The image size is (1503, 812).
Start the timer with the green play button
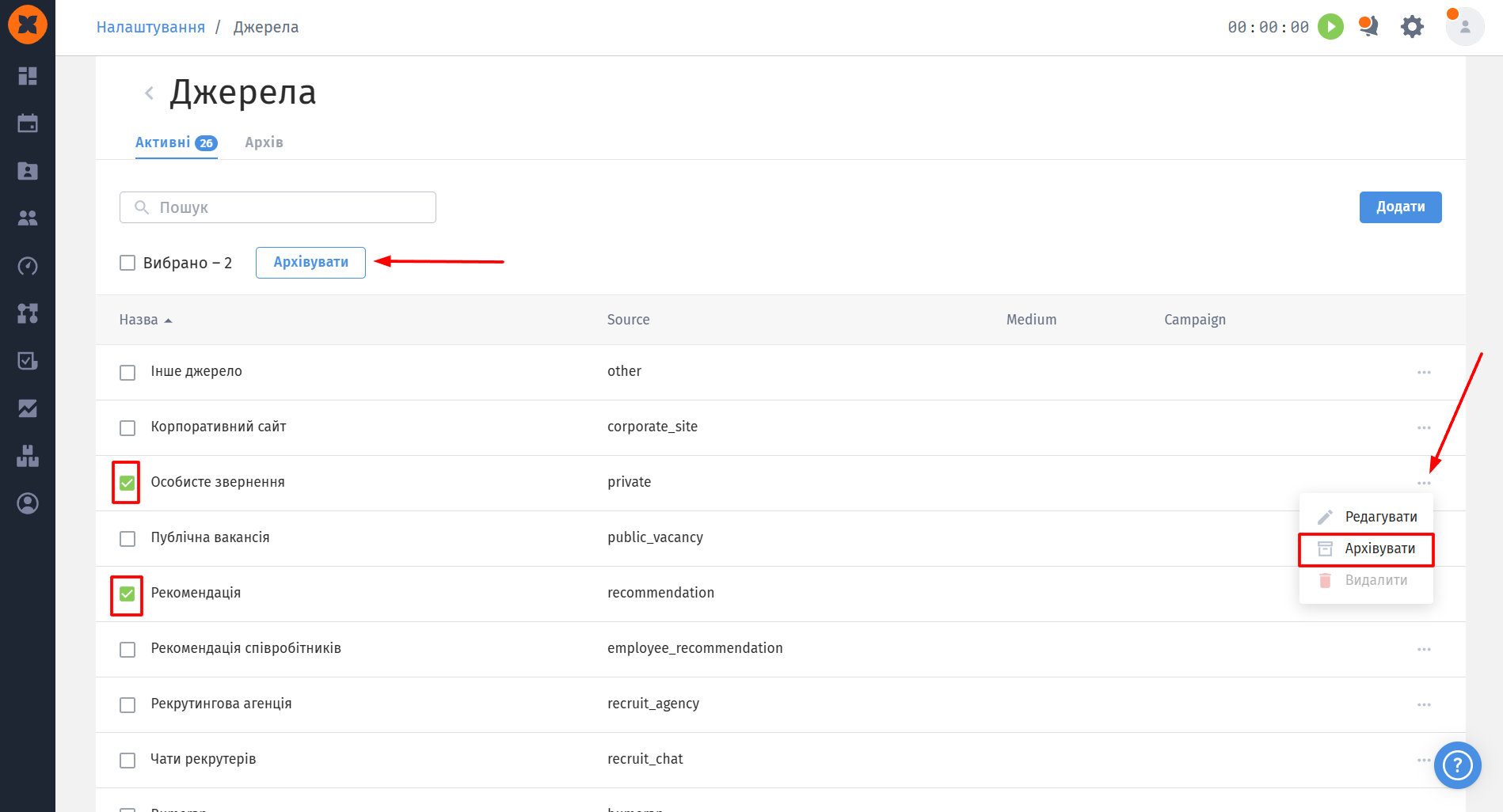click(1330, 27)
